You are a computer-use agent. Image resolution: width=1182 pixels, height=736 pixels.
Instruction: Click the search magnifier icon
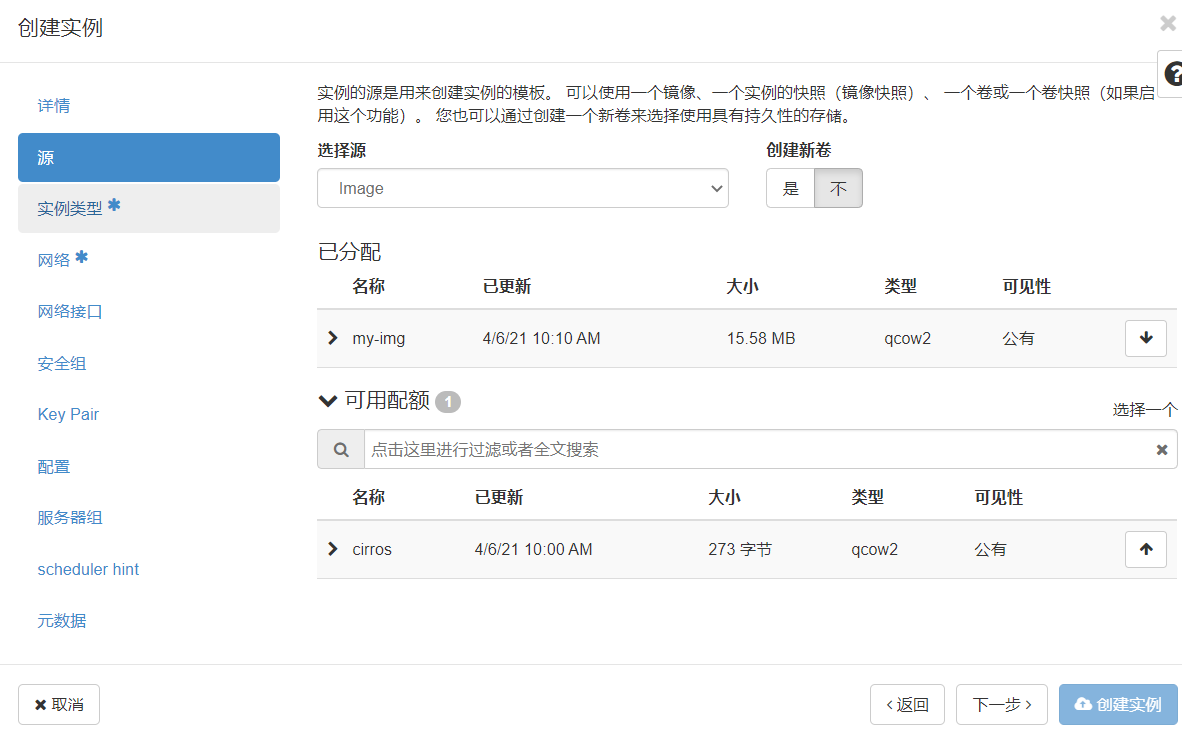[341, 450]
